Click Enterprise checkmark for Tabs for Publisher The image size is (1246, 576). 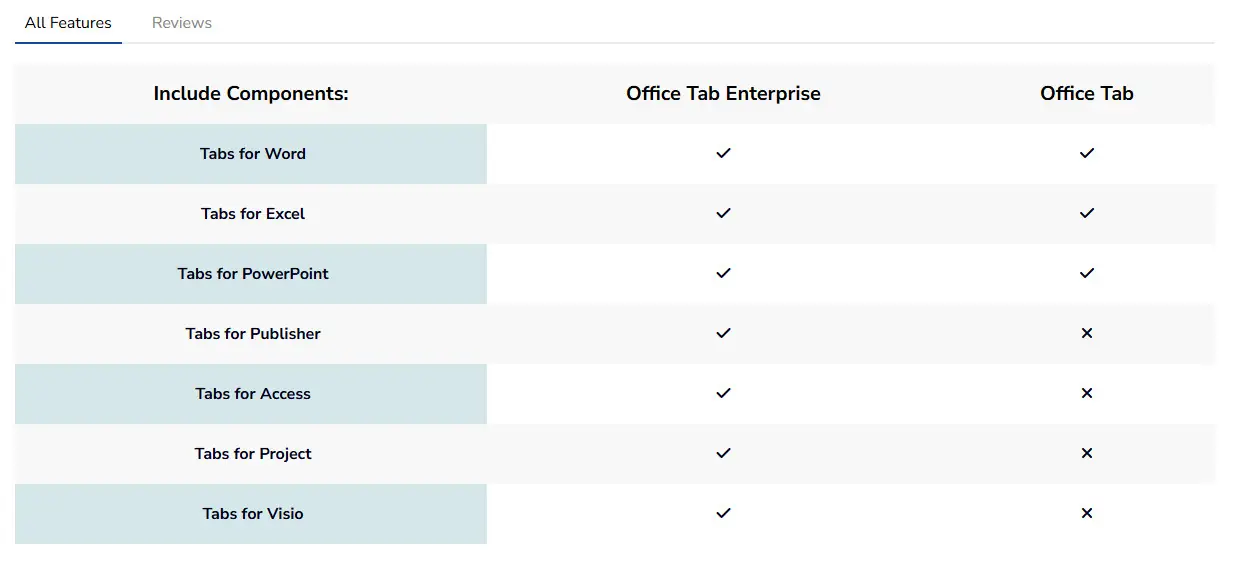[x=724, y=334]
